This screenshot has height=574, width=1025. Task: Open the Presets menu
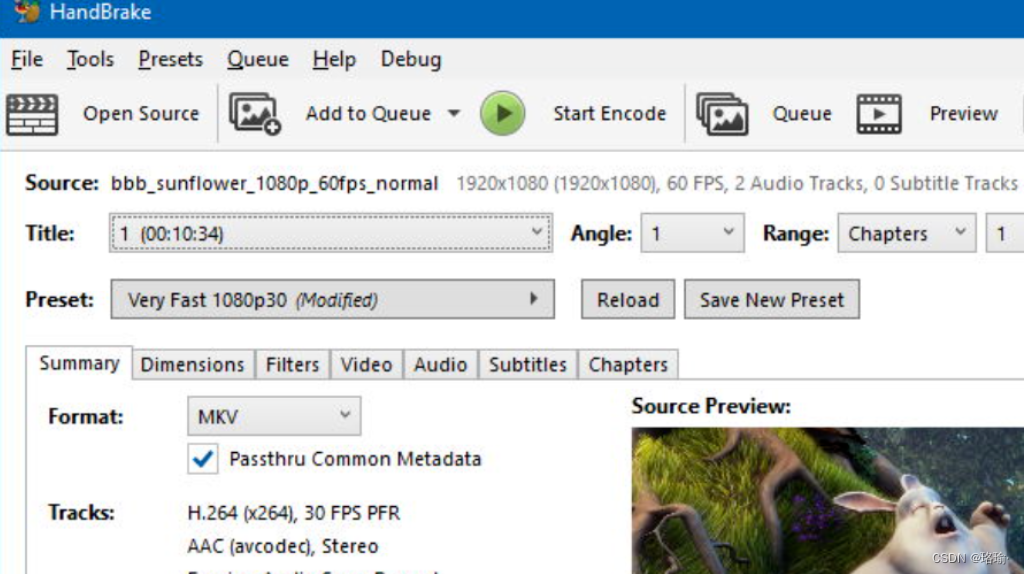(x=171, y=59)
